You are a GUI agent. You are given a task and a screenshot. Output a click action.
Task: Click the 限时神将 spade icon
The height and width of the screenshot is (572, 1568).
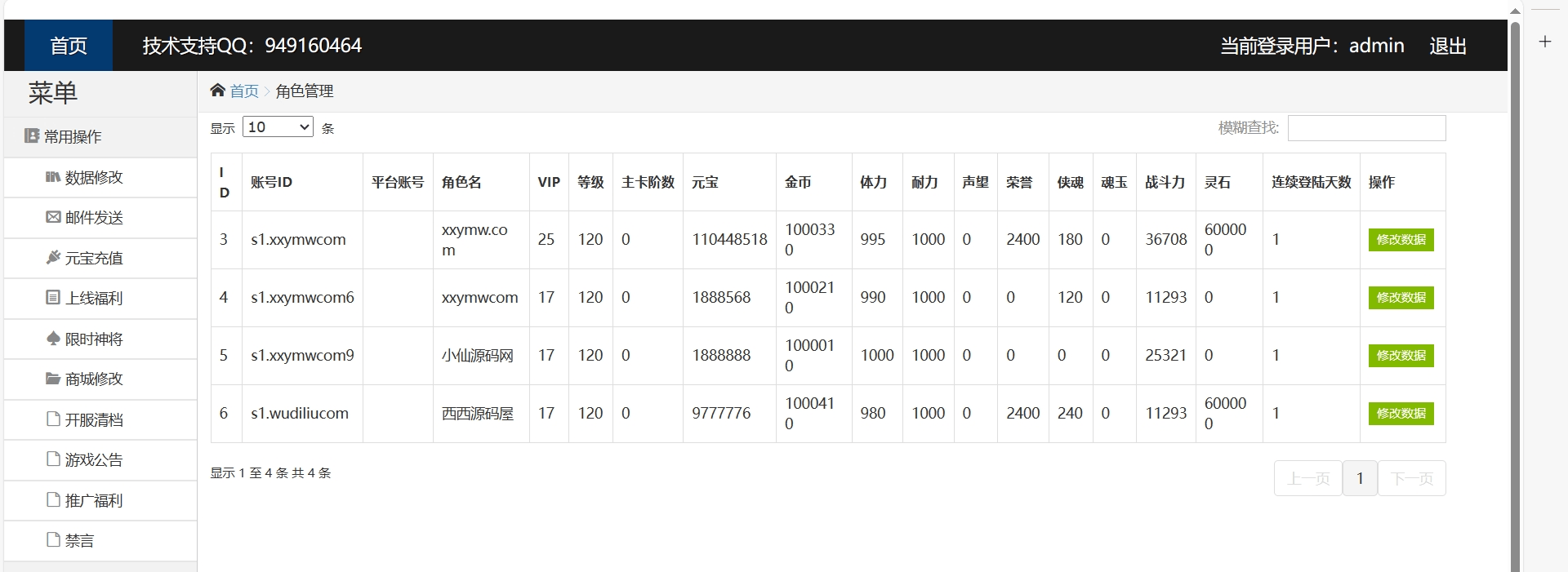click(x=53, y=338)
